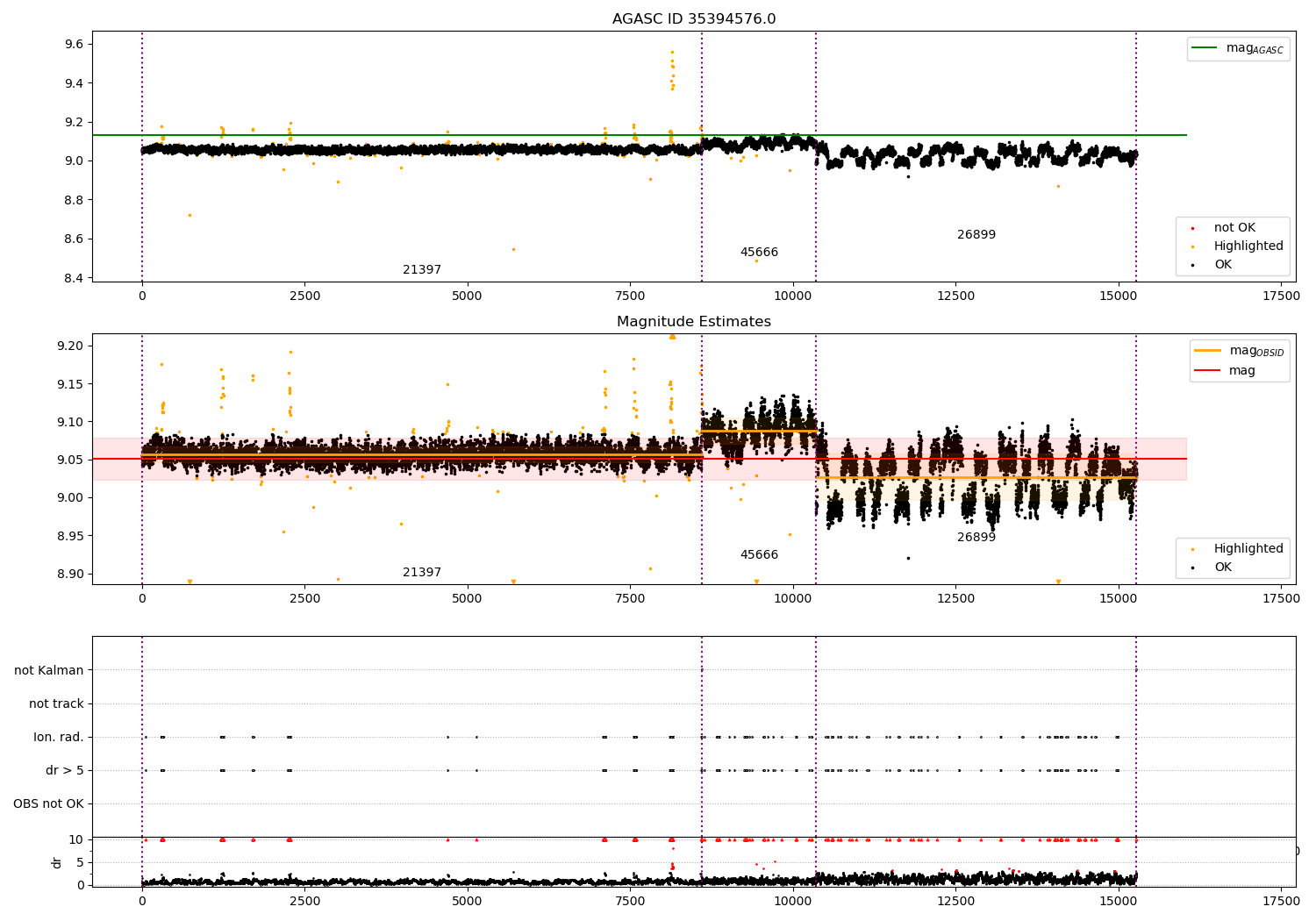
Task: Select the mag AGASC legend entry in top plot
Action: point(1238,48)
